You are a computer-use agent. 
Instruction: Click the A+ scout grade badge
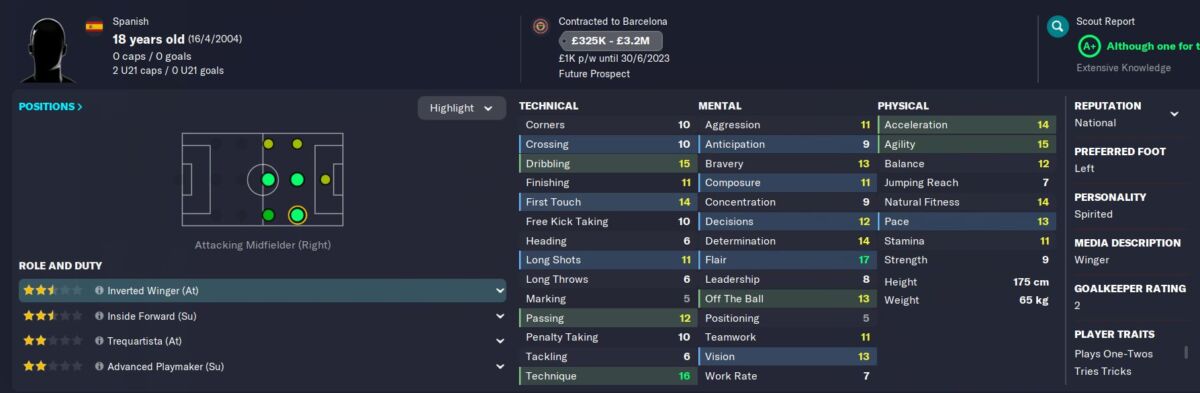pos(1089,46)
